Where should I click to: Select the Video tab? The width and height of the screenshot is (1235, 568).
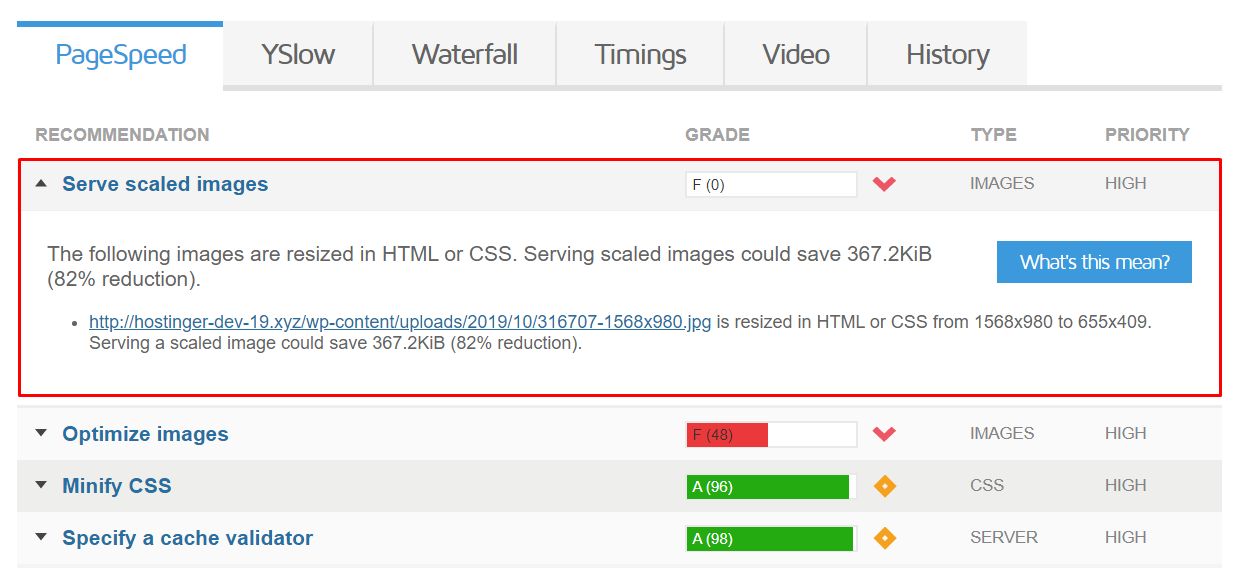point(796,54)
